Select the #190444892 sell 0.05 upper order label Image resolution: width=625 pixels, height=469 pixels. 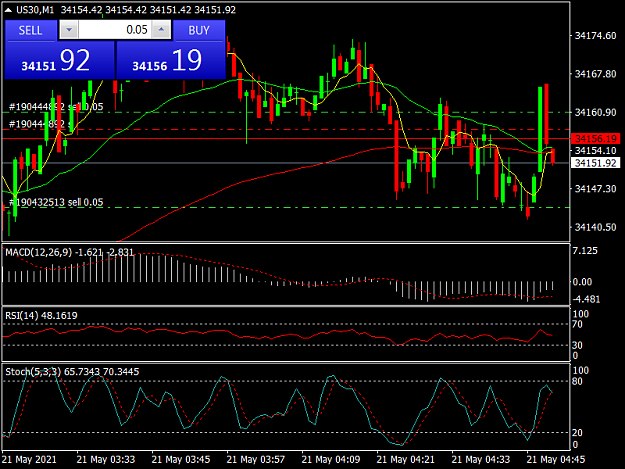click(x=56, y=107)
